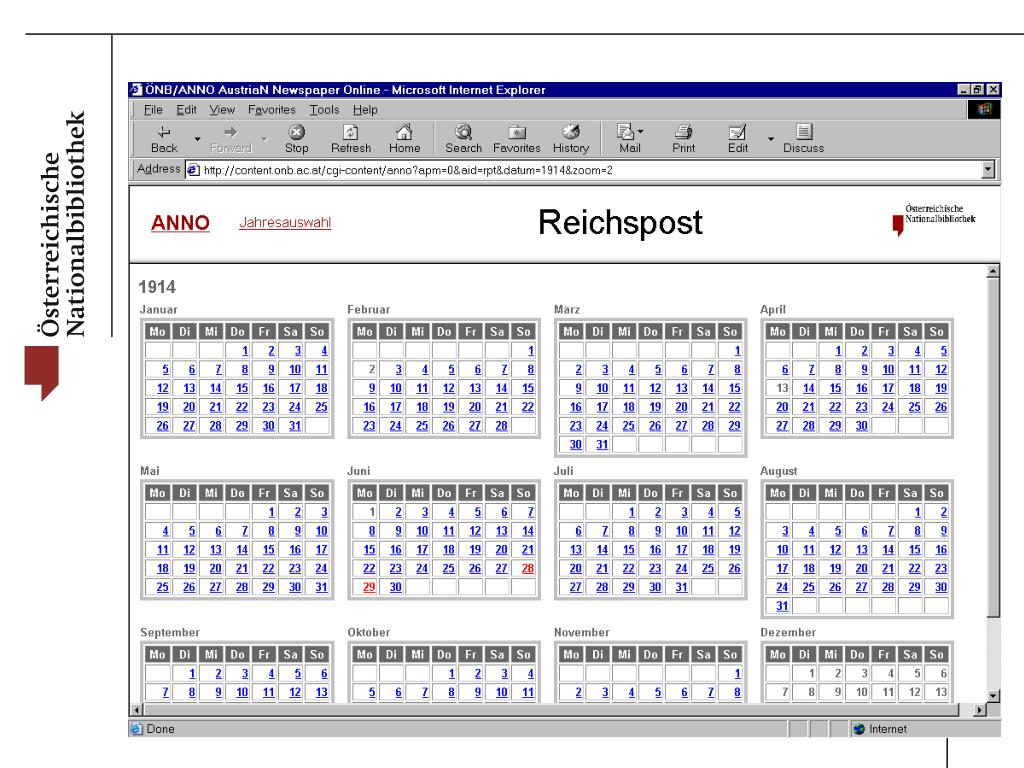
Task: Click the vertical scrollbar thumb
Action: [993, 447]
